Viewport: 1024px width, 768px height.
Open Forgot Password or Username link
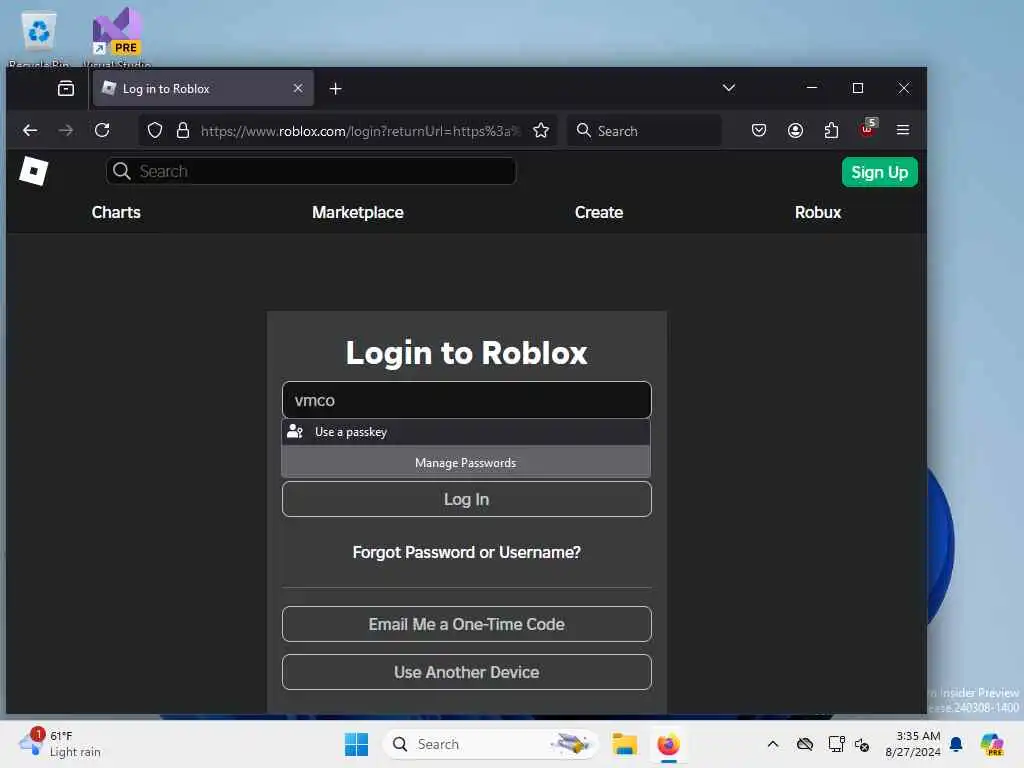point(466,552)
